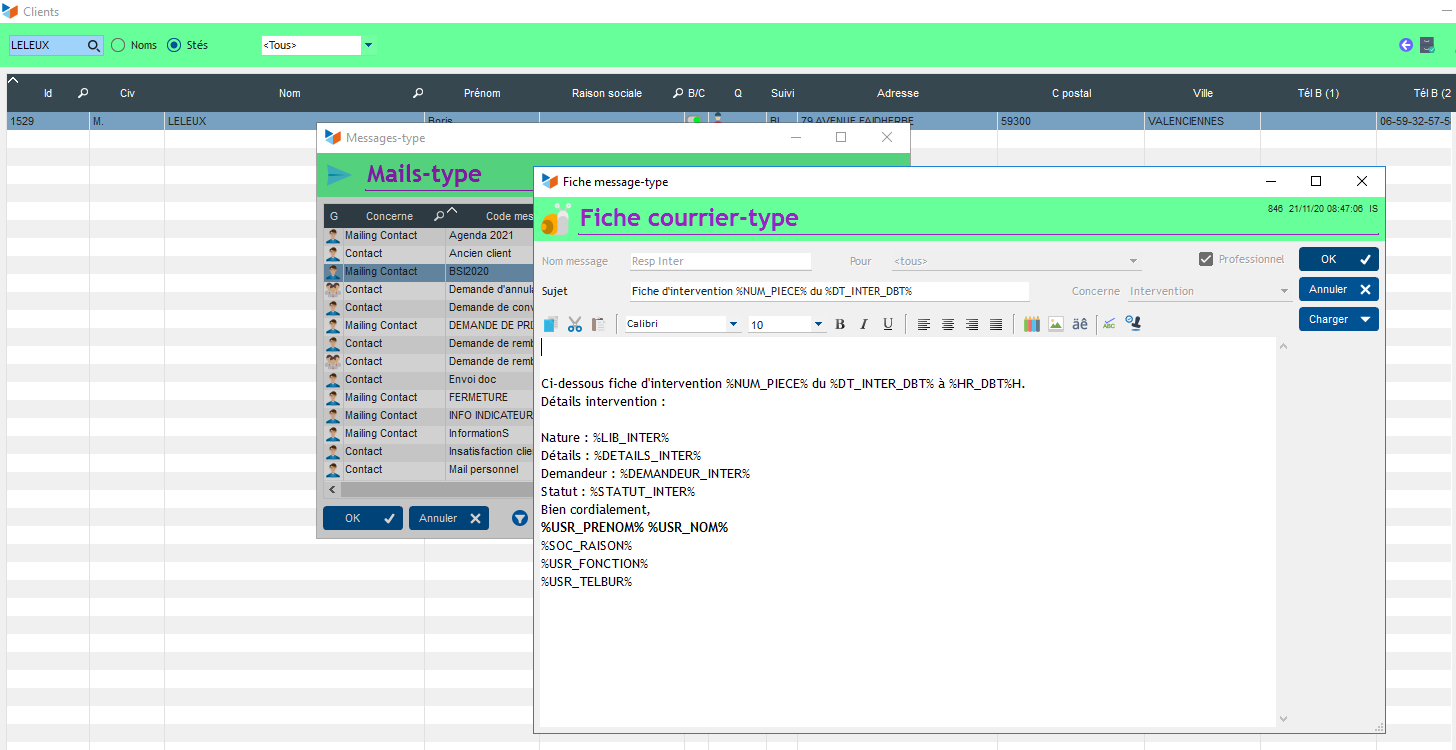Open the text color picker
Image resolution: width=1456 pixels, height=750 pixels.
[x=1032, y=324]
